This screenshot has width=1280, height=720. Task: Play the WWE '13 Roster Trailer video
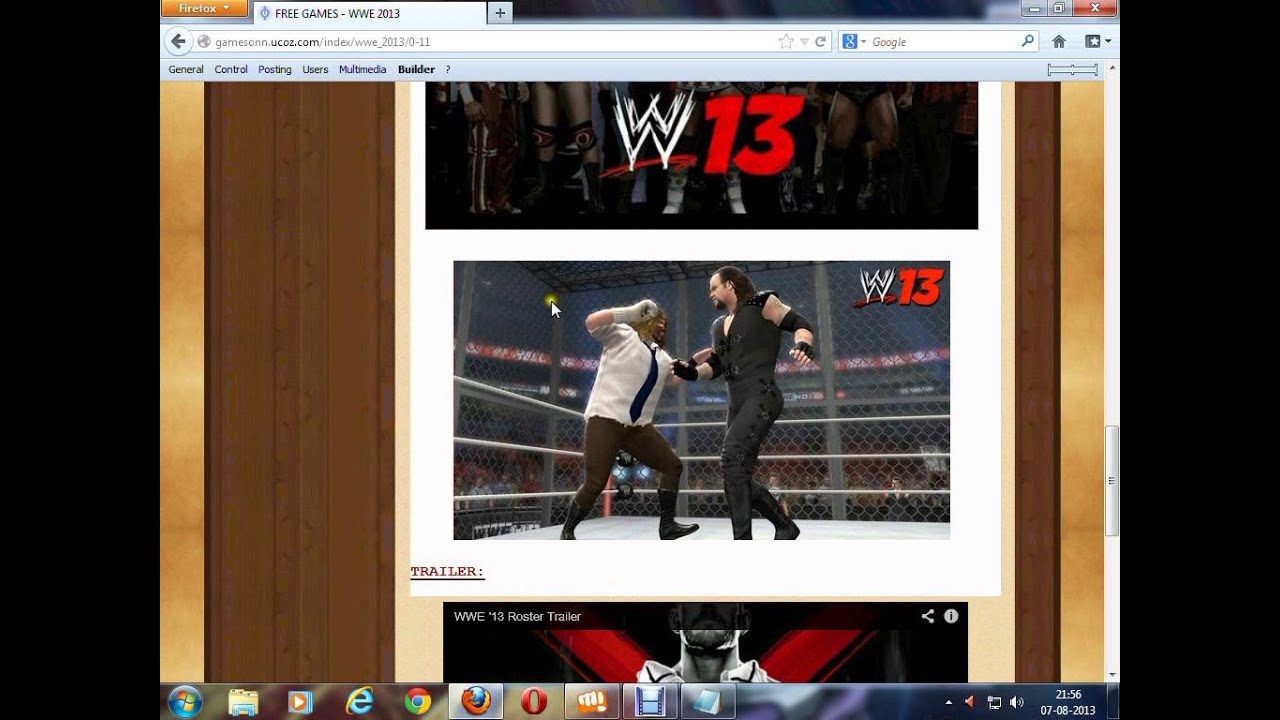(x=705, y=642)
